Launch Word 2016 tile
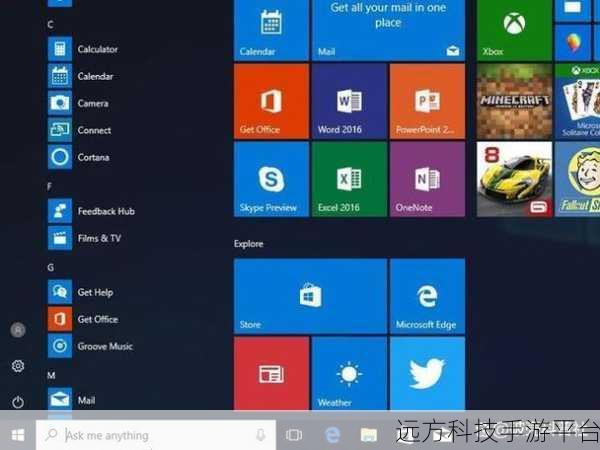 click(x=349, y=101)
